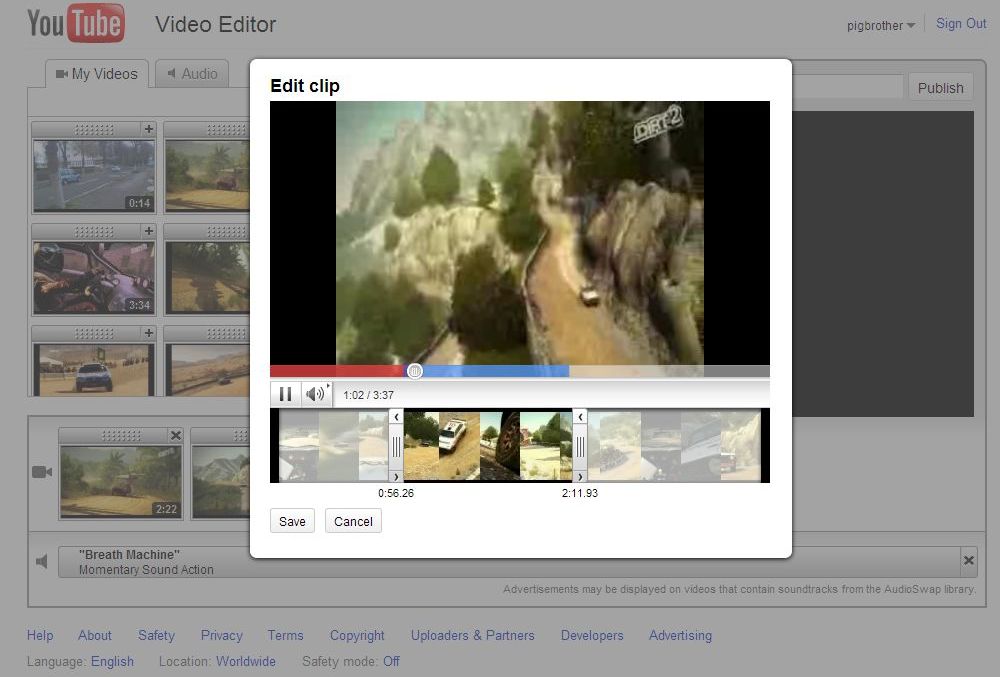Nudge the end trim handle right

coord(579,477)
